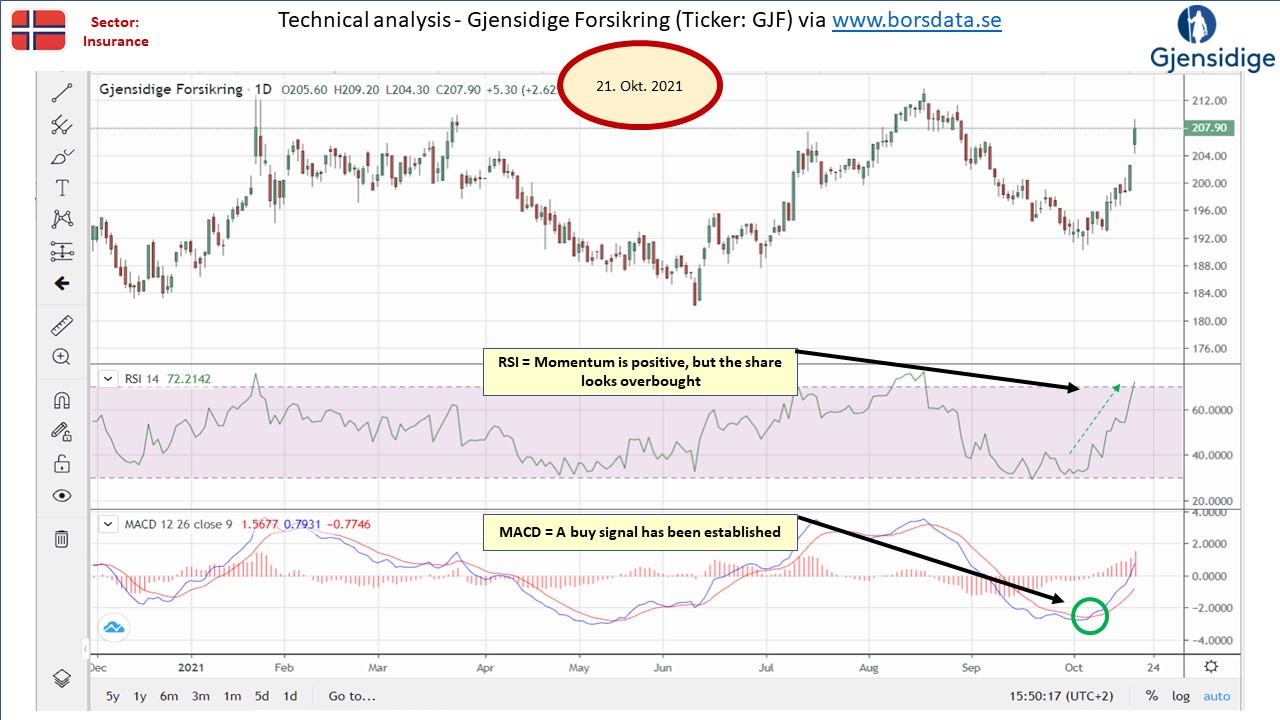
Task: Select the pitchfork tool
Action: tap(62, 125)
